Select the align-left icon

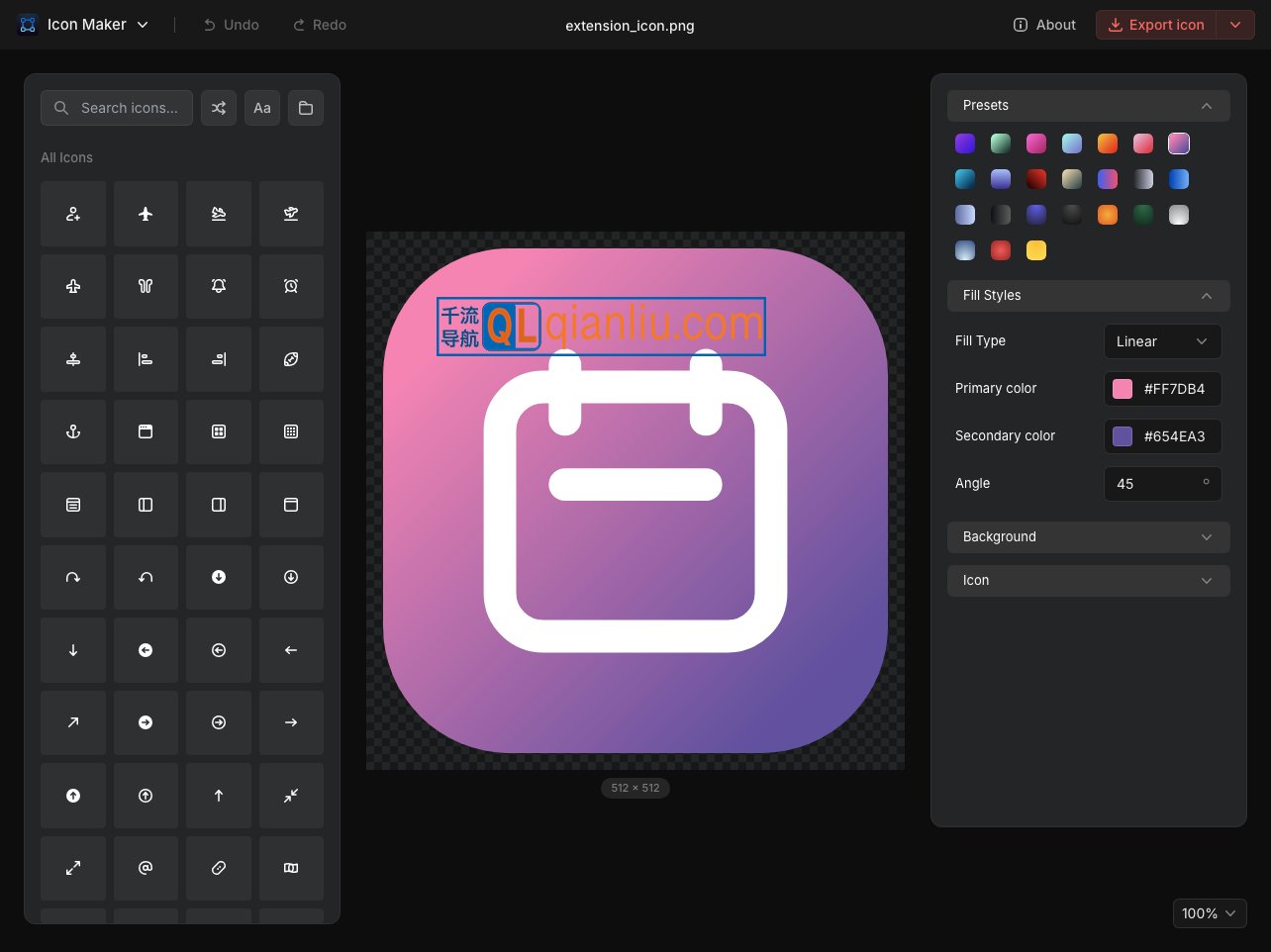click(x=146, y=359)
